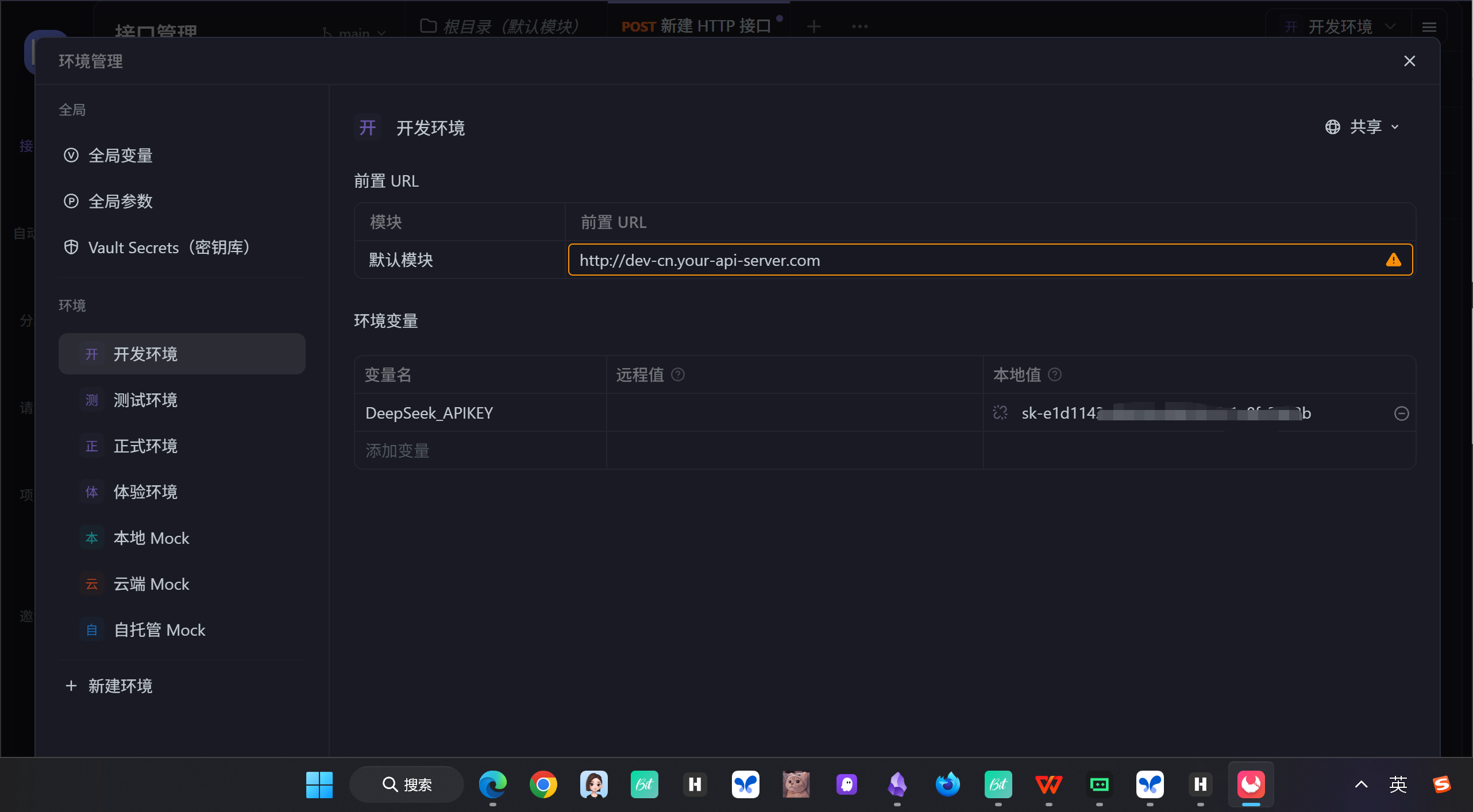1473x812 pixels.
Task: Select 测试环境 in the environment list
Action: [145, 400]
